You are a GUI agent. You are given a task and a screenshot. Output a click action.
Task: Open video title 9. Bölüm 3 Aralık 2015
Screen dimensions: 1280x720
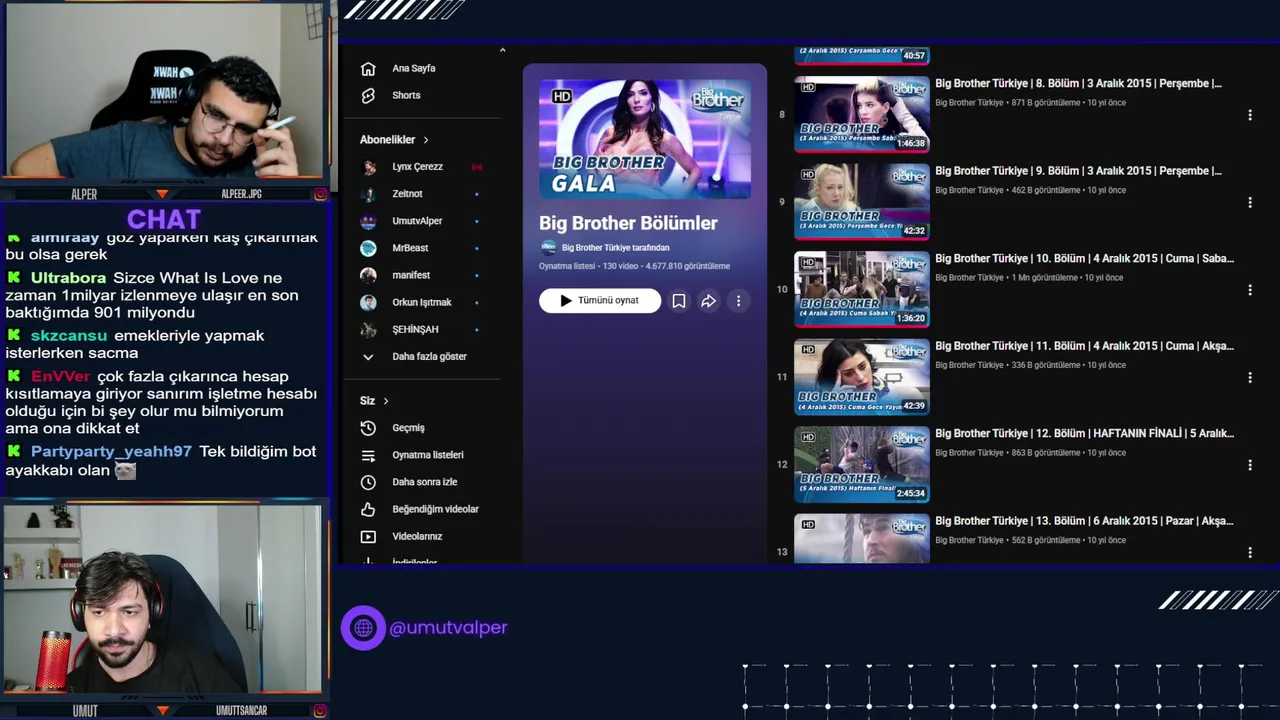click(1078, 171)
